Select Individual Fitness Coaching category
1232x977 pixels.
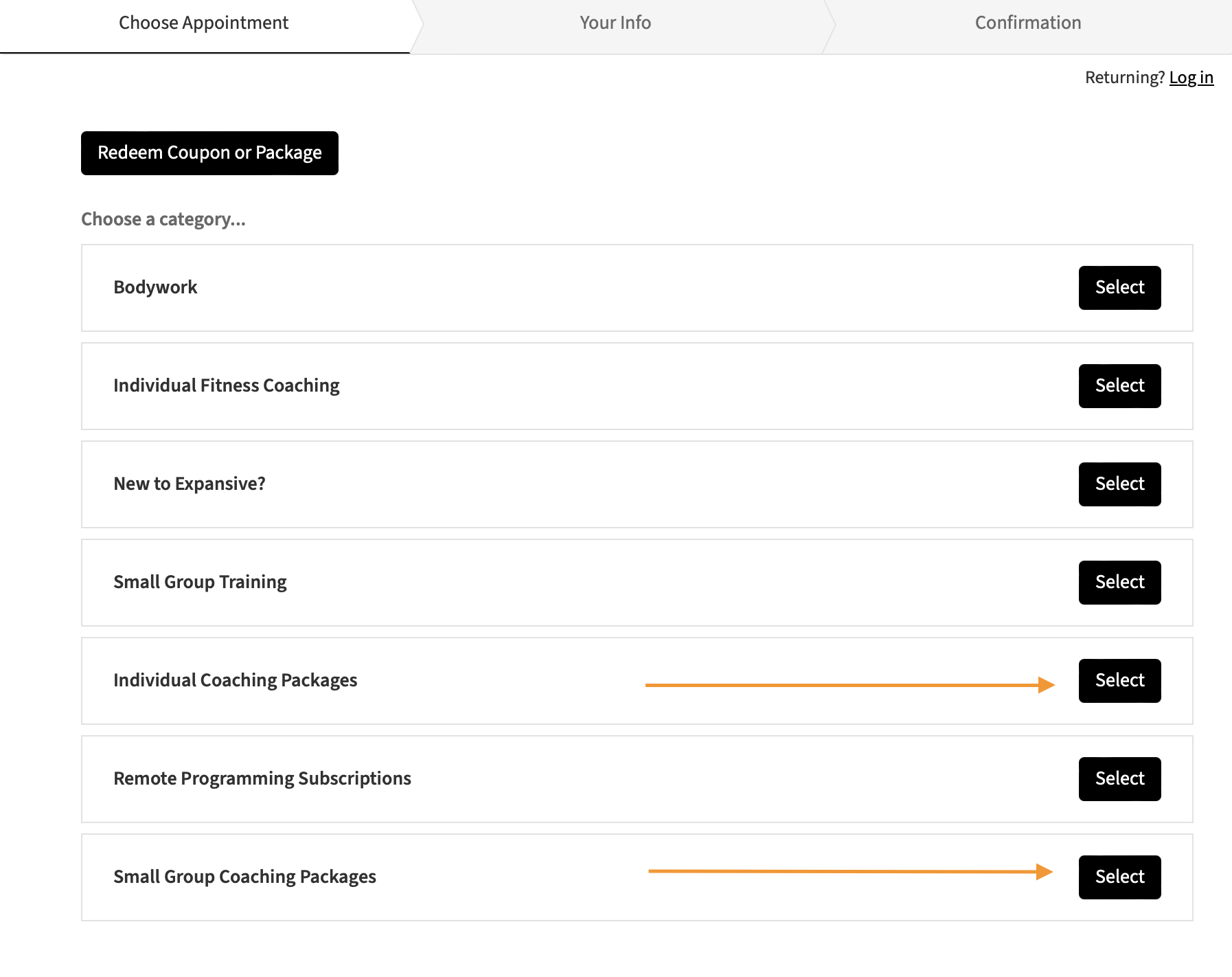[x=1119, y=386]
